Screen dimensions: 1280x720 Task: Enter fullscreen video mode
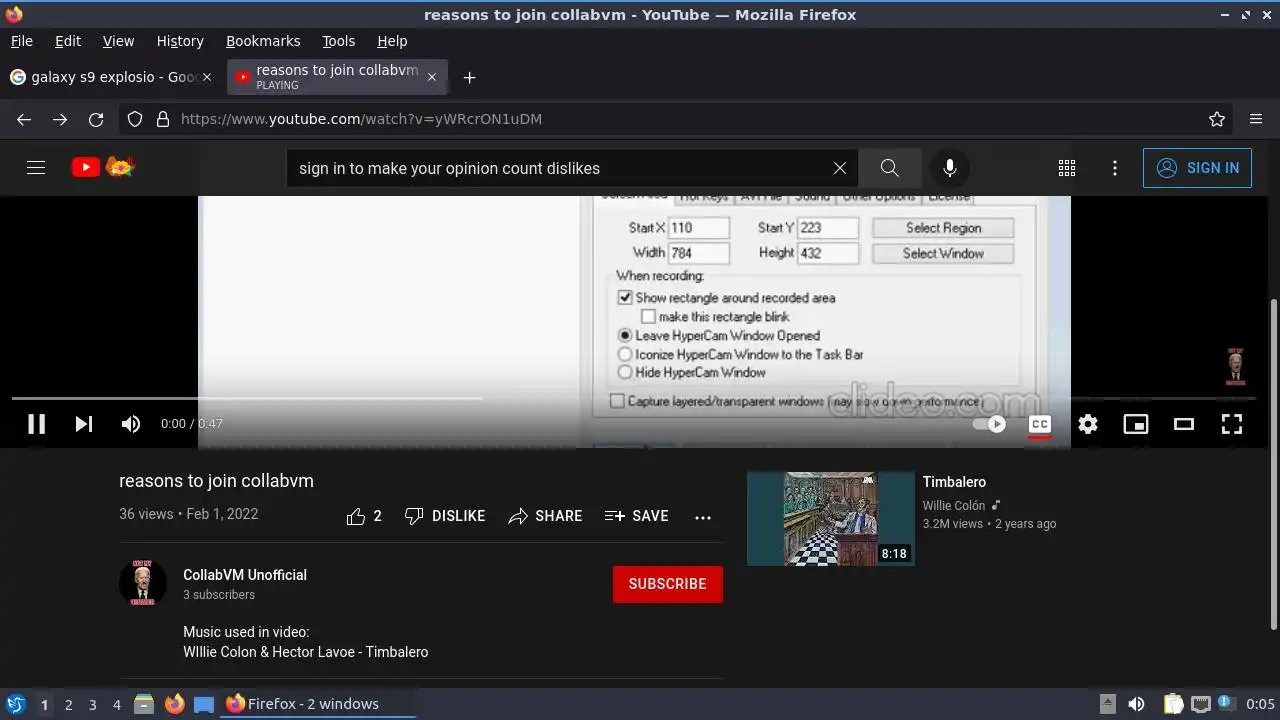click(1232, 424)
